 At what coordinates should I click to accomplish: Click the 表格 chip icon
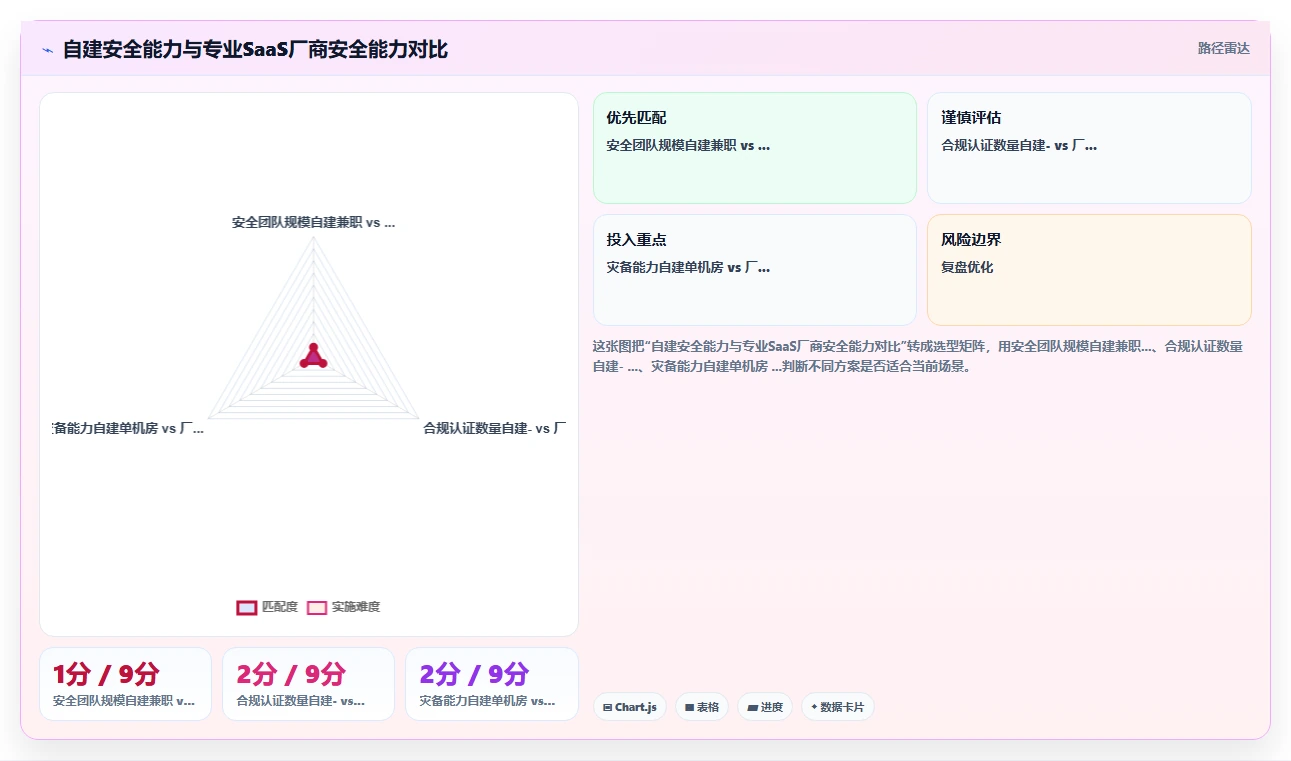[x=689, y=707]
